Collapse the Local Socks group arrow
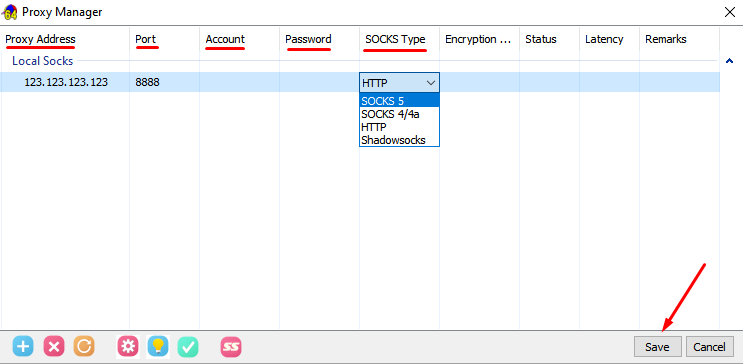Viewport: 743px width, 364px height. (x=729, y=61)
